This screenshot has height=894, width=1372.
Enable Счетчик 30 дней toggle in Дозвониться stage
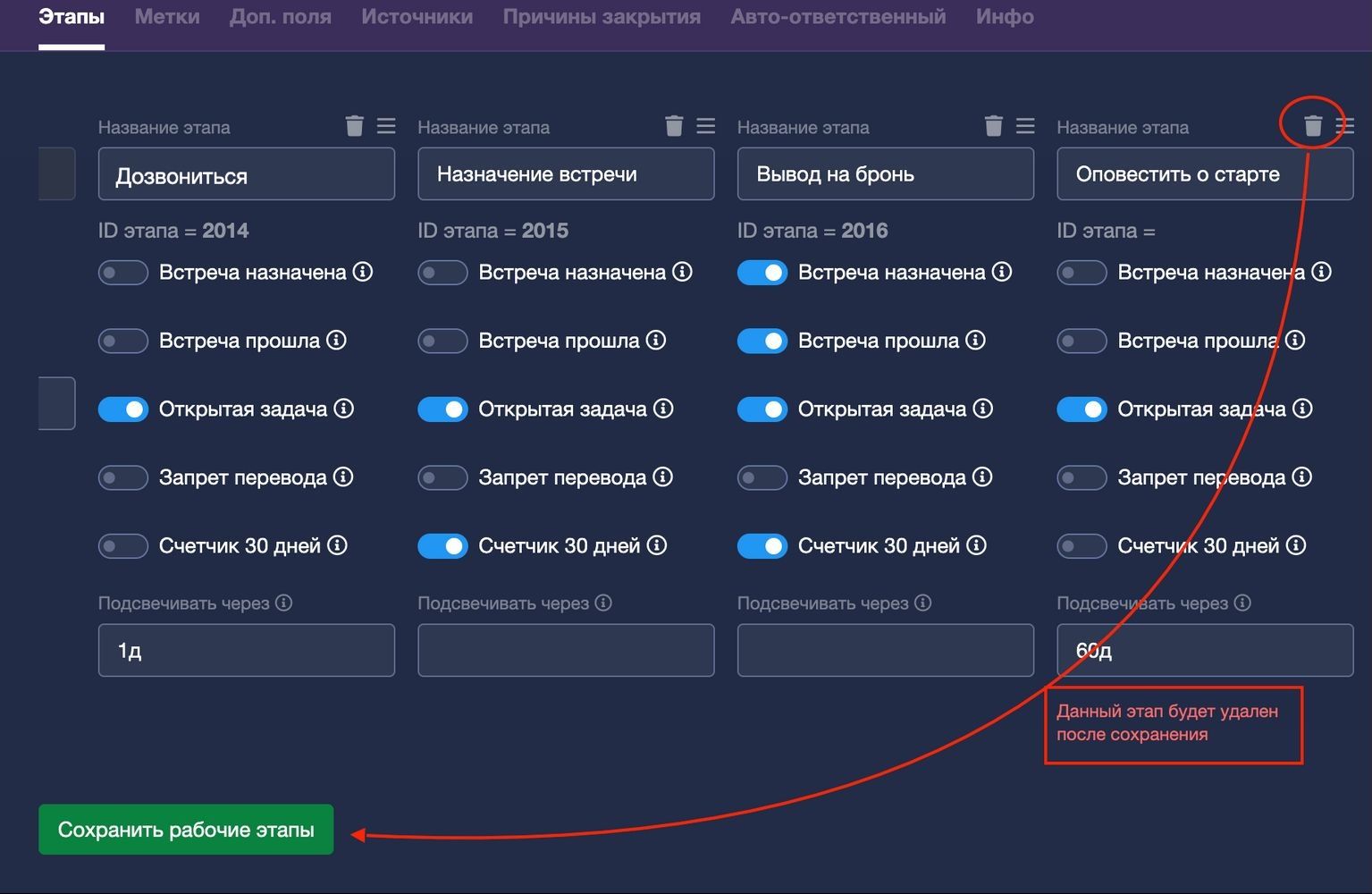point(123,546)
